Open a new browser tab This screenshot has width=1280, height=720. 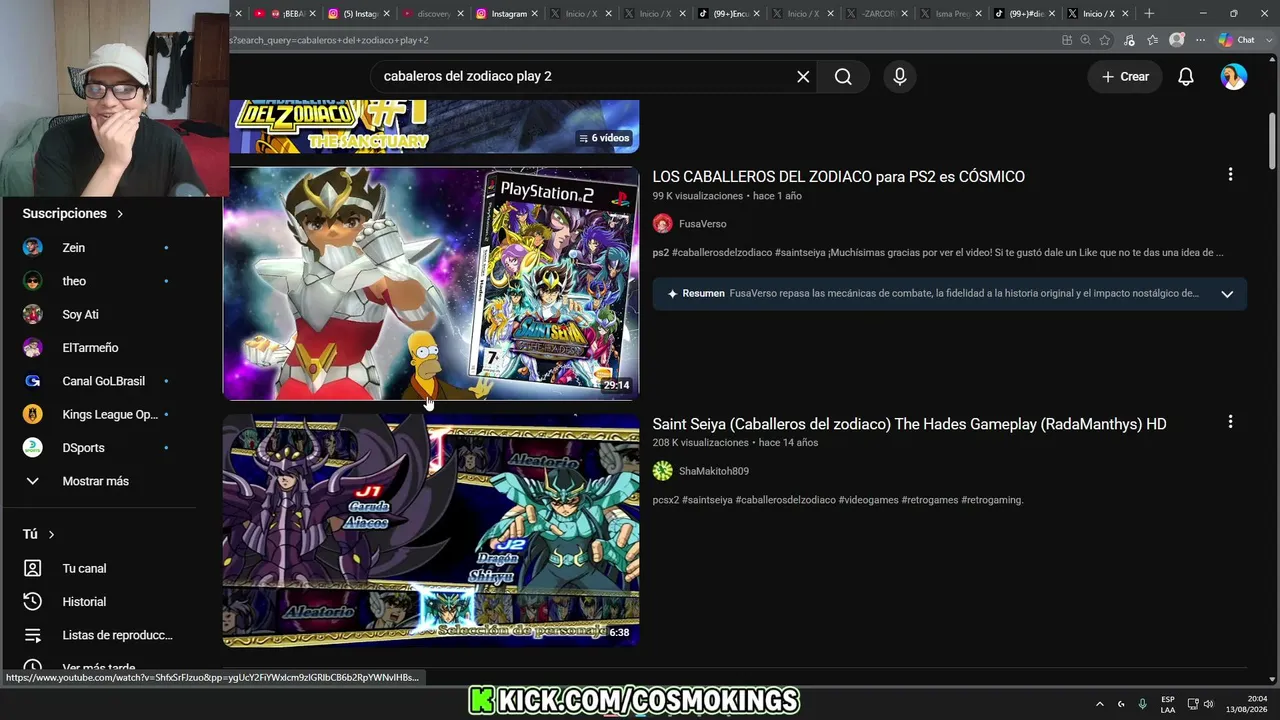pos(1149,14)
